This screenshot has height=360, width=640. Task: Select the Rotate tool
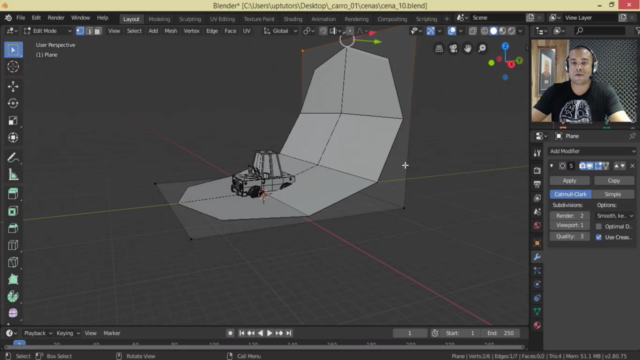pos(13,103)
